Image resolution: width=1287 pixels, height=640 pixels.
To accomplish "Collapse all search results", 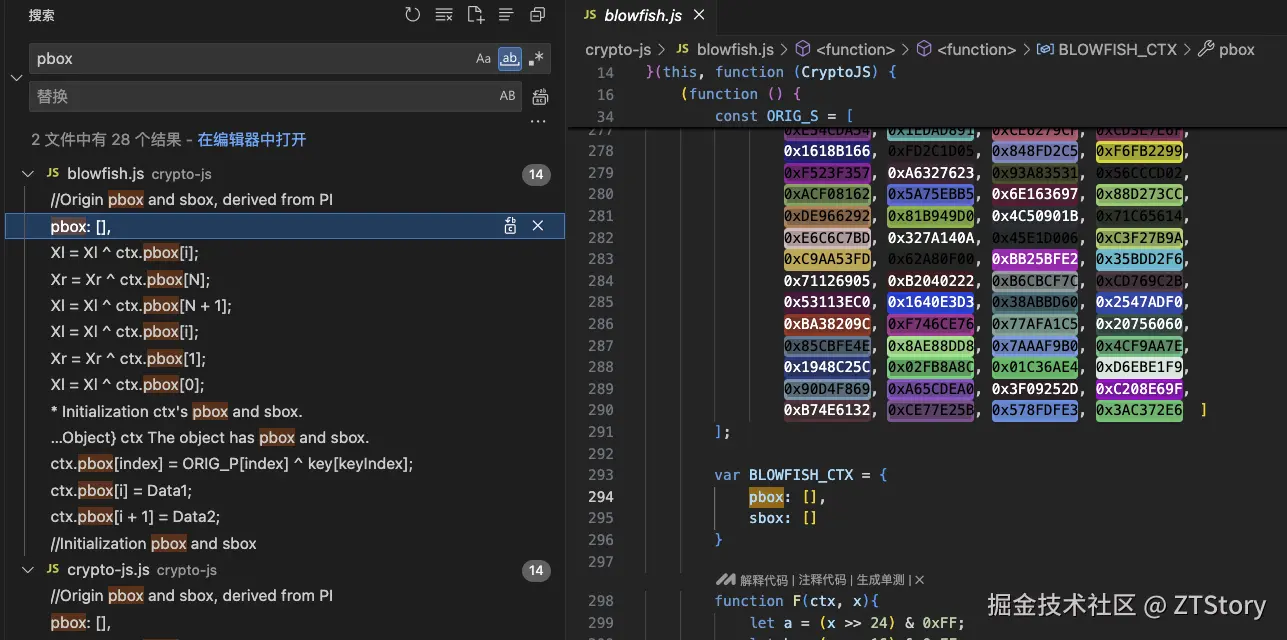I will (x=537, y=15).
